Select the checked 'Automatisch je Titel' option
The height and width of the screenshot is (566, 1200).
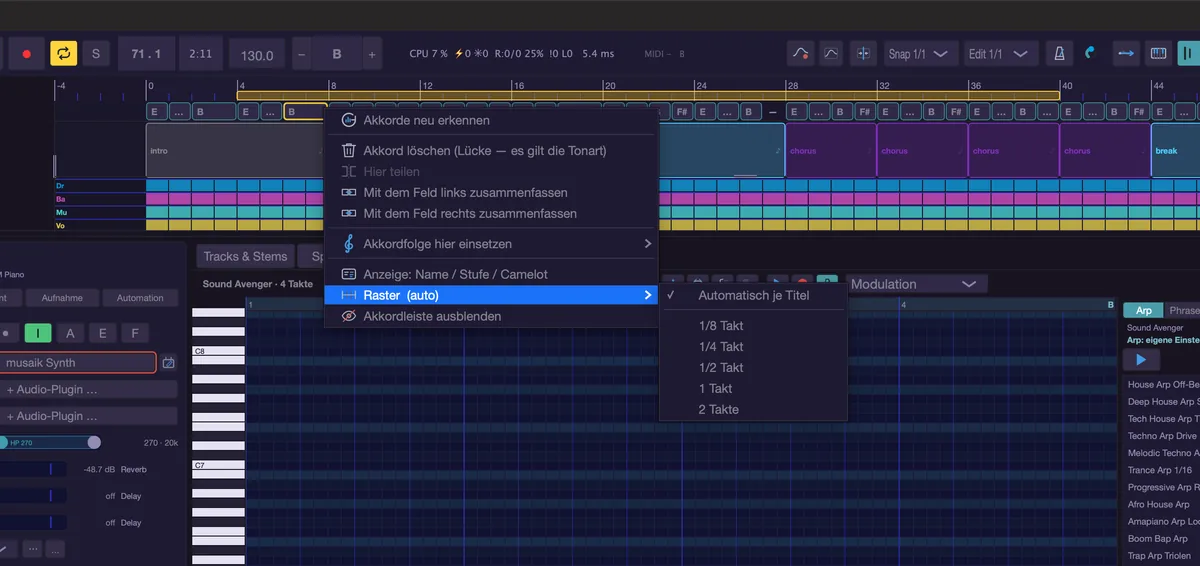point(753,295)
